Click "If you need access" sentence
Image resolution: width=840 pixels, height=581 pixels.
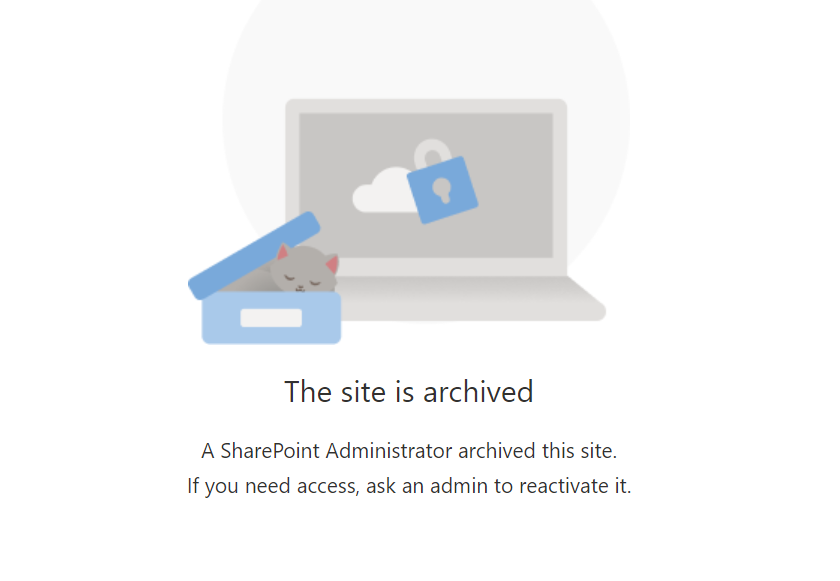[x=409, y=486]
